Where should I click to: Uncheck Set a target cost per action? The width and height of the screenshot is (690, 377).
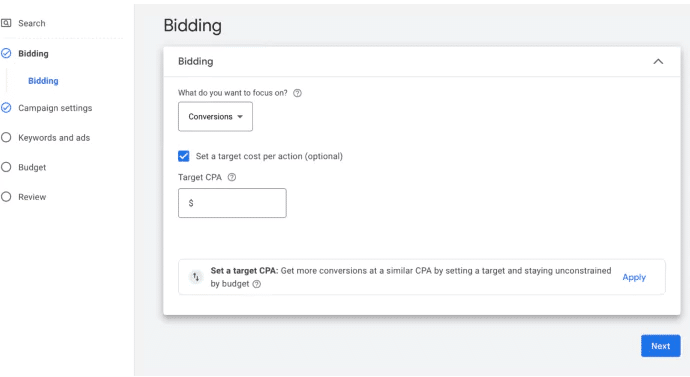tap(184, 156)
